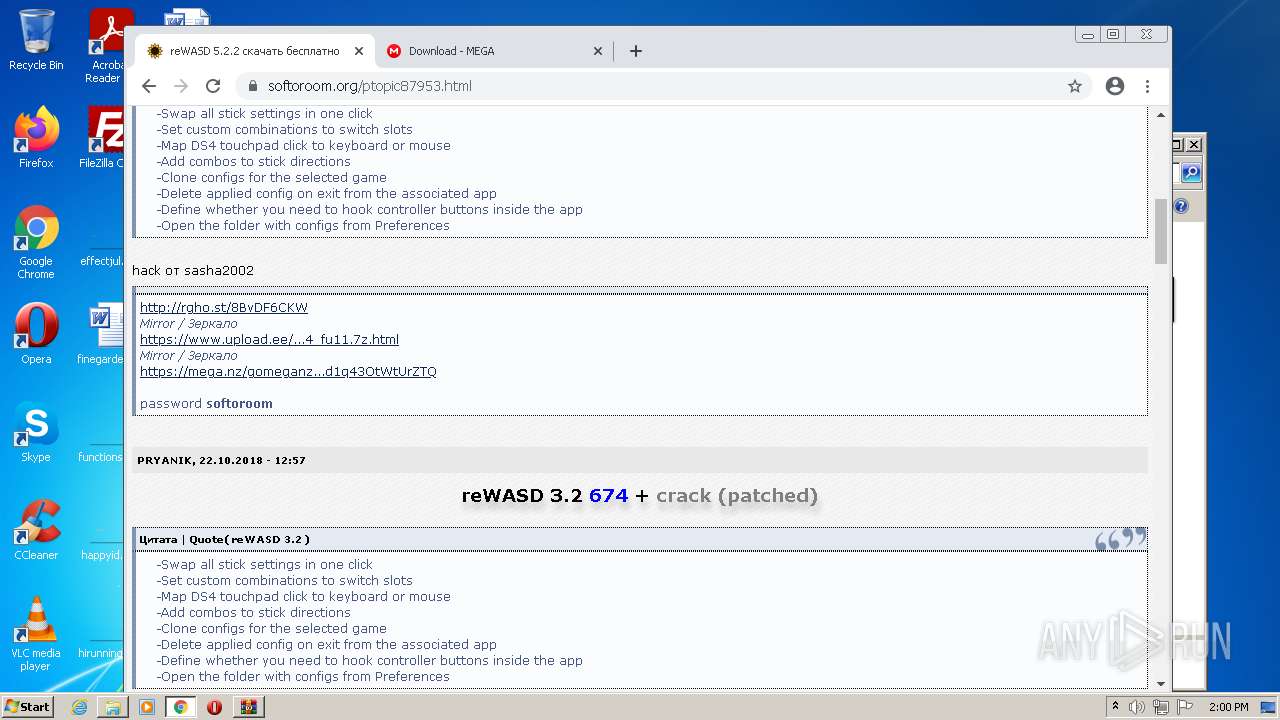Open the volume control tray icon
This screenshot has height=720, width=1280.
pyautogui.click(x=1139, y=707)
